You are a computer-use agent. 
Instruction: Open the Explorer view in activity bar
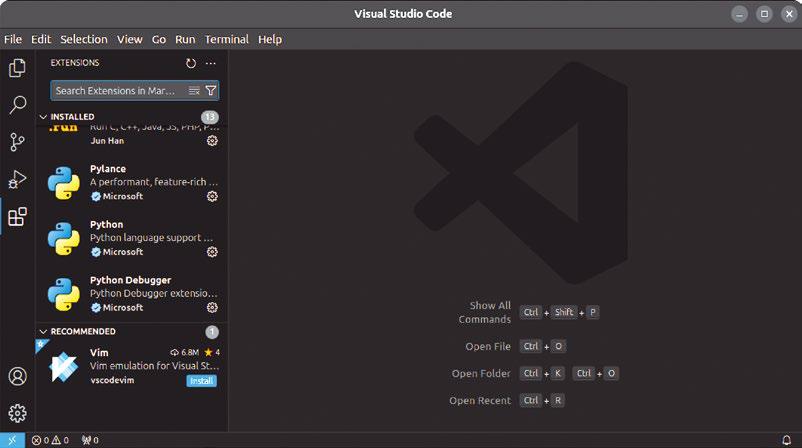pyautogui.click(x=17, y=68)
